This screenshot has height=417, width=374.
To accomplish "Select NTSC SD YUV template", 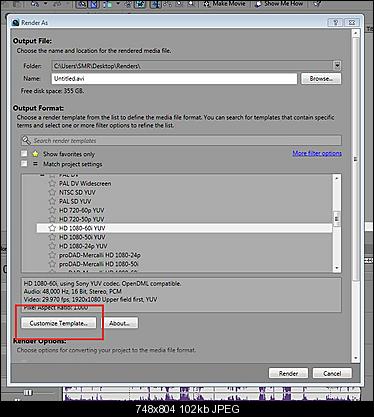I will tap(77, 192).
